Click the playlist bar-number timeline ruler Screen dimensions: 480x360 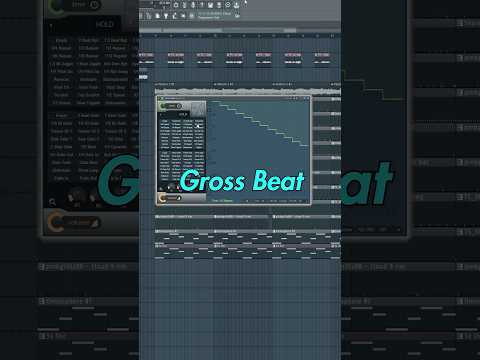240,36
